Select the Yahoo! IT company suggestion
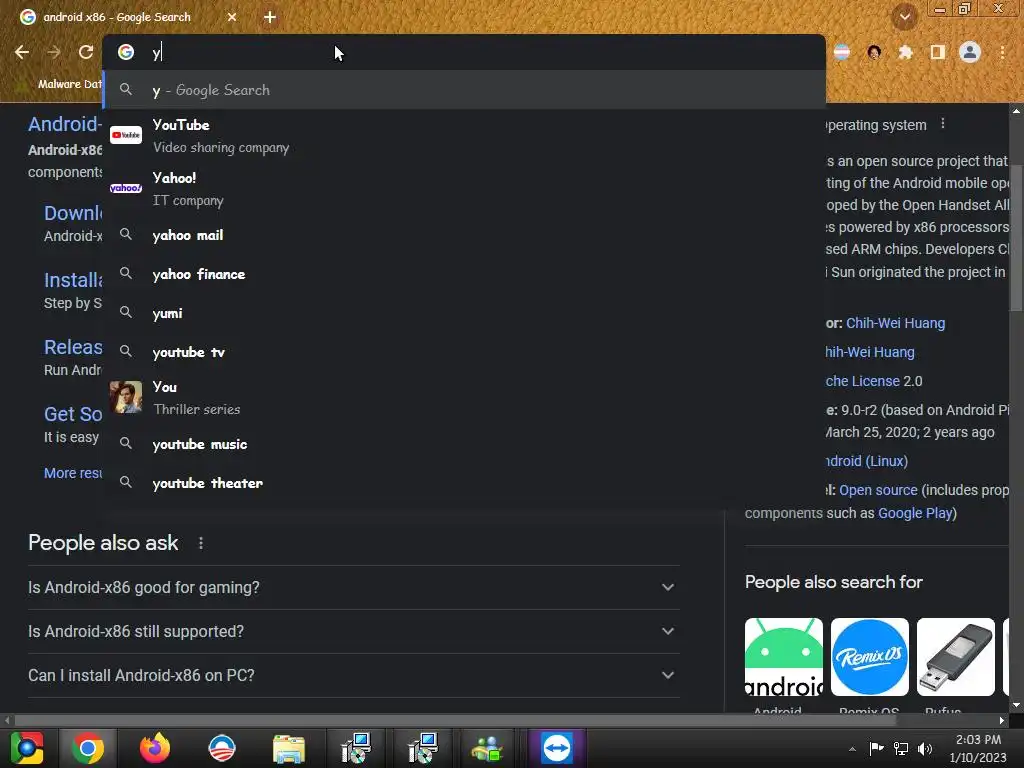 (464, 189)
